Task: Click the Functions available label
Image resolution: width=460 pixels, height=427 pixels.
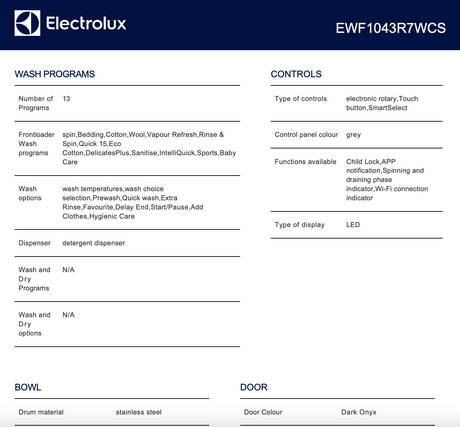Action: point(305,162)
